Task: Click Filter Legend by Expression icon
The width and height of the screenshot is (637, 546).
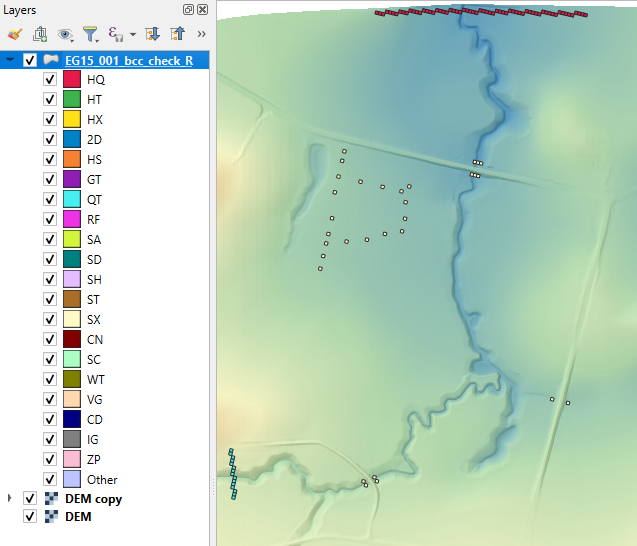Action: tap(115, 34)
